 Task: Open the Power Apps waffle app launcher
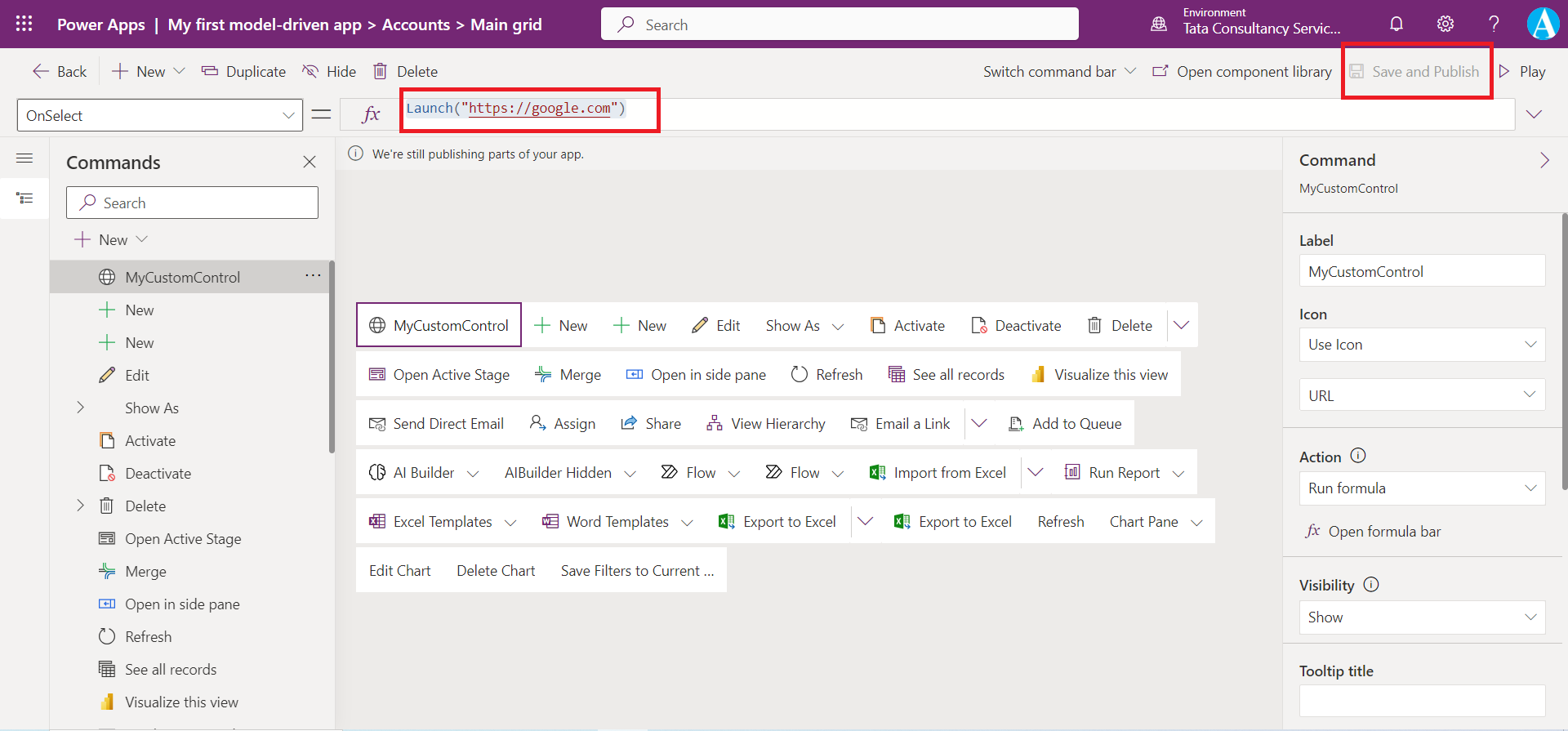tap(24, 24)
